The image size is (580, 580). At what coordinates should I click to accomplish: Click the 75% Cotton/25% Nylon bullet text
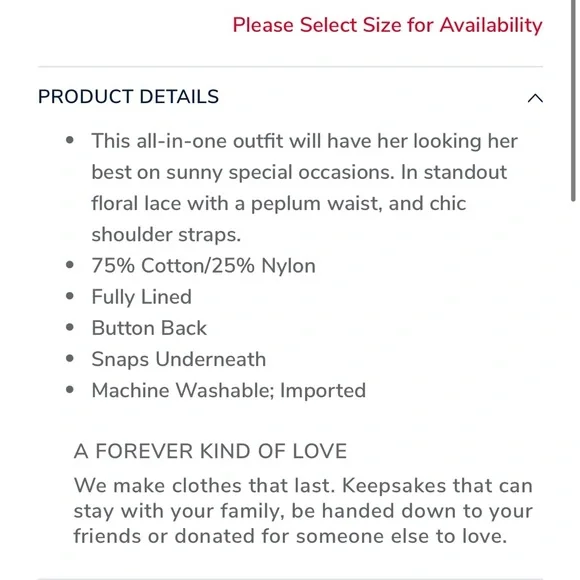click(203, 266)
